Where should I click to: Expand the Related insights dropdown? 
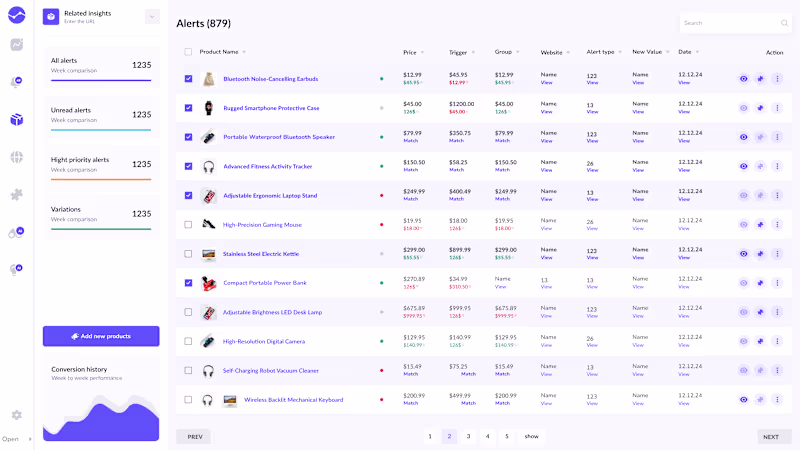152,16
